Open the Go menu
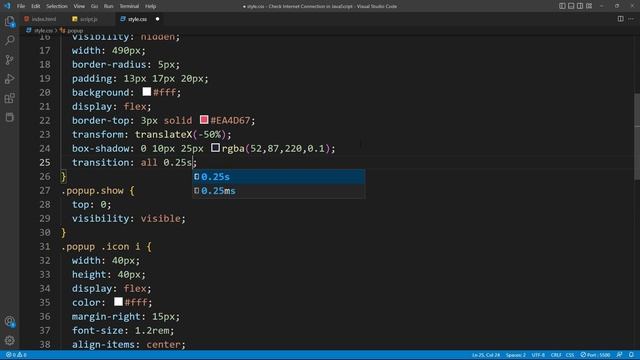 pyautogui.click(x=94, y=6)
